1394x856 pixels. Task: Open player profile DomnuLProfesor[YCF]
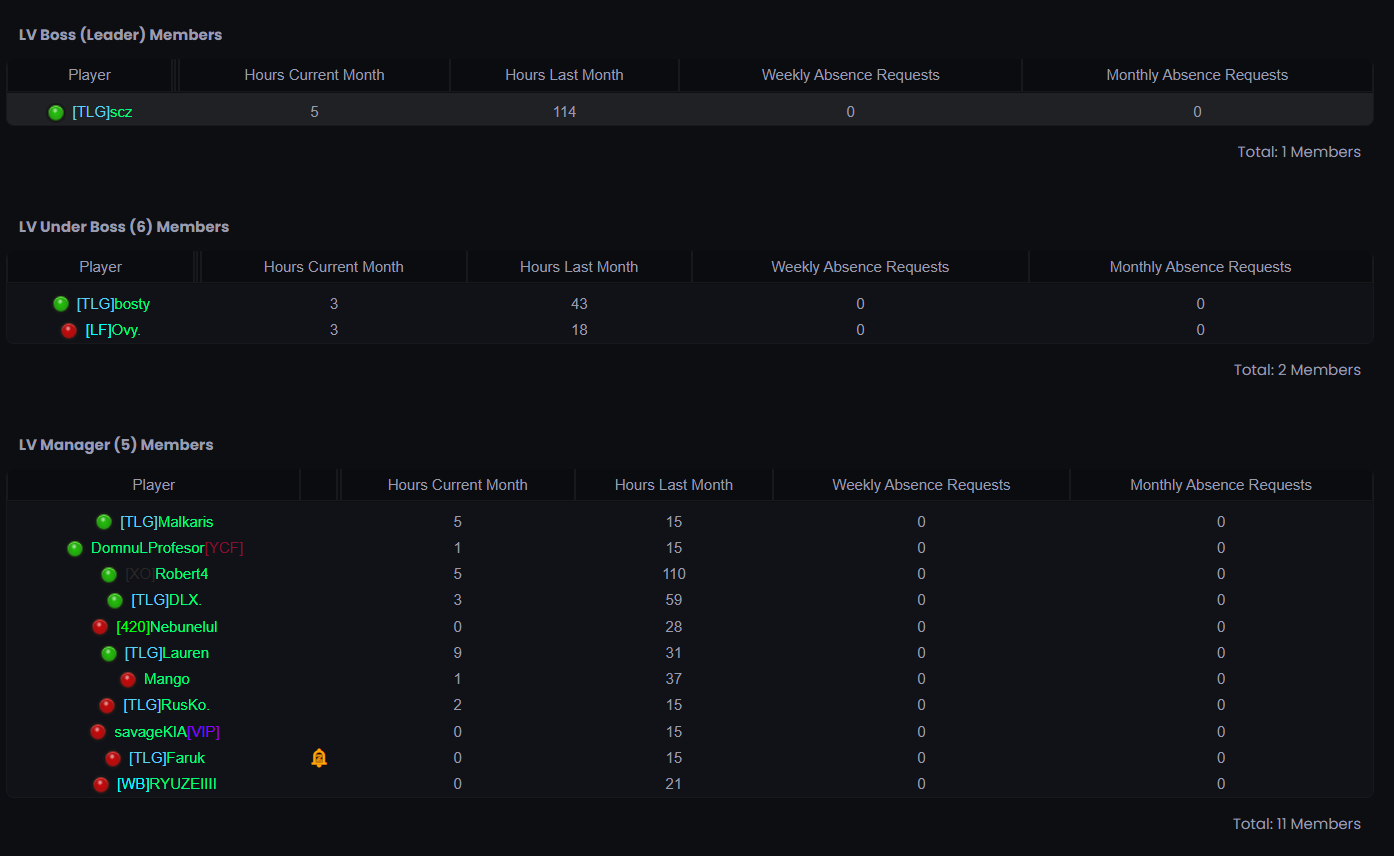(167, 548)
